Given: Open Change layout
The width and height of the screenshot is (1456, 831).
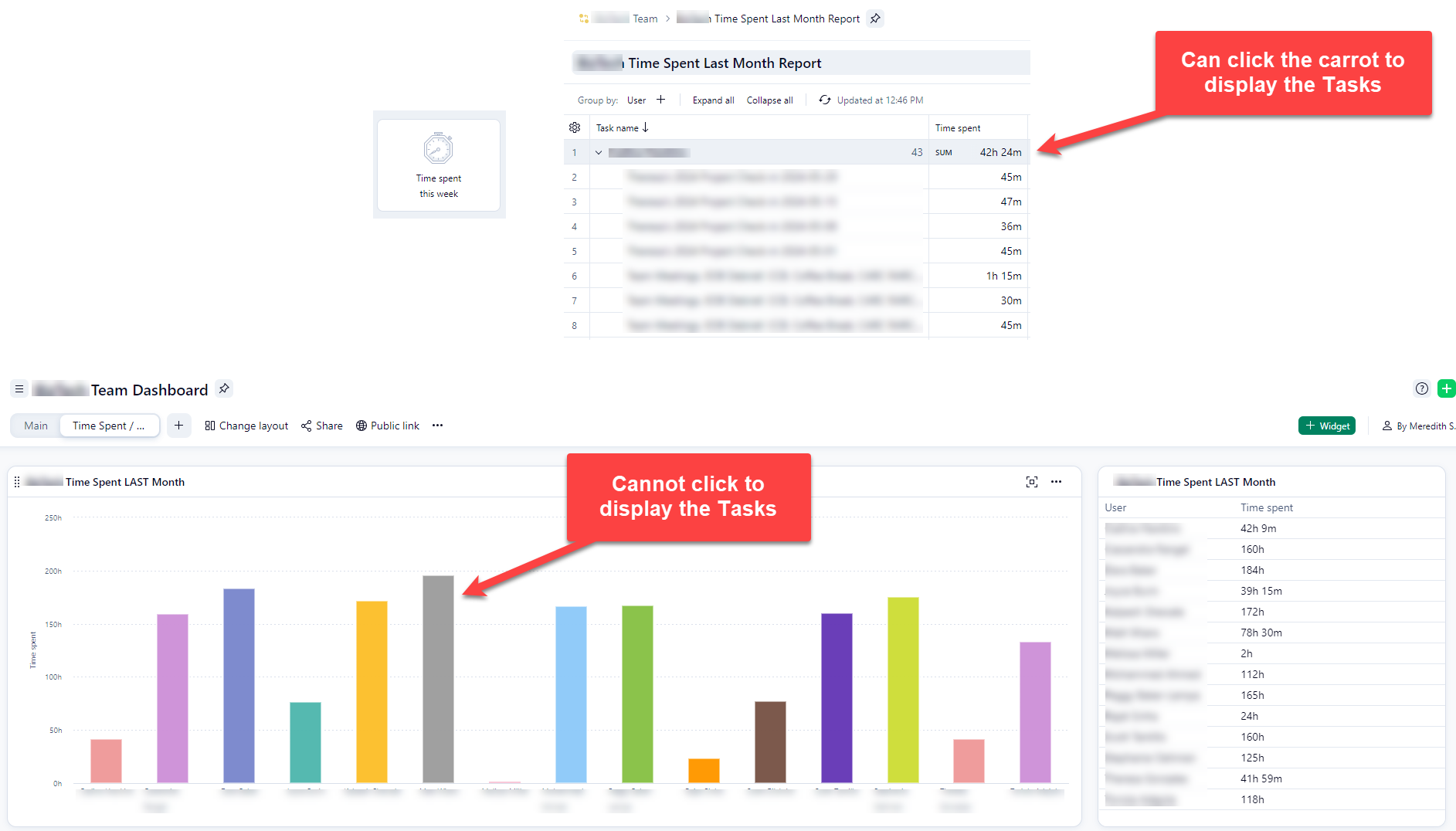Looking at the screenshot, I should (246, 426).
